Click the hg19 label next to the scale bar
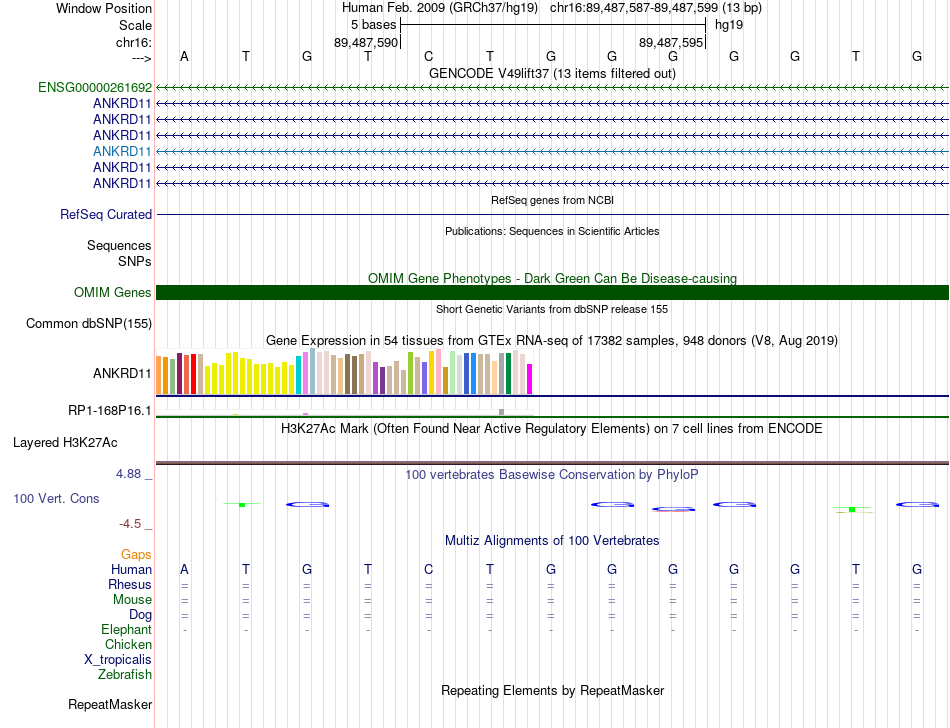Screen dimensions: 950x728 729,25
